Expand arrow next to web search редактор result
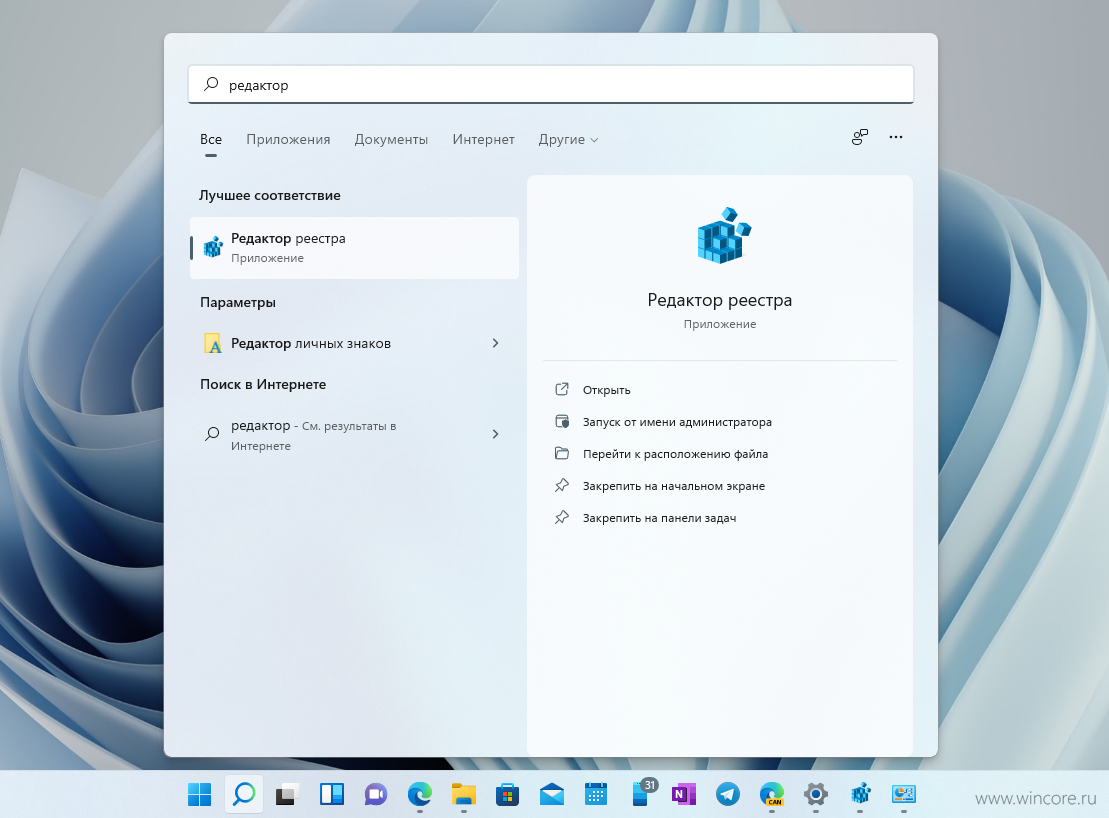 [495, 433]
